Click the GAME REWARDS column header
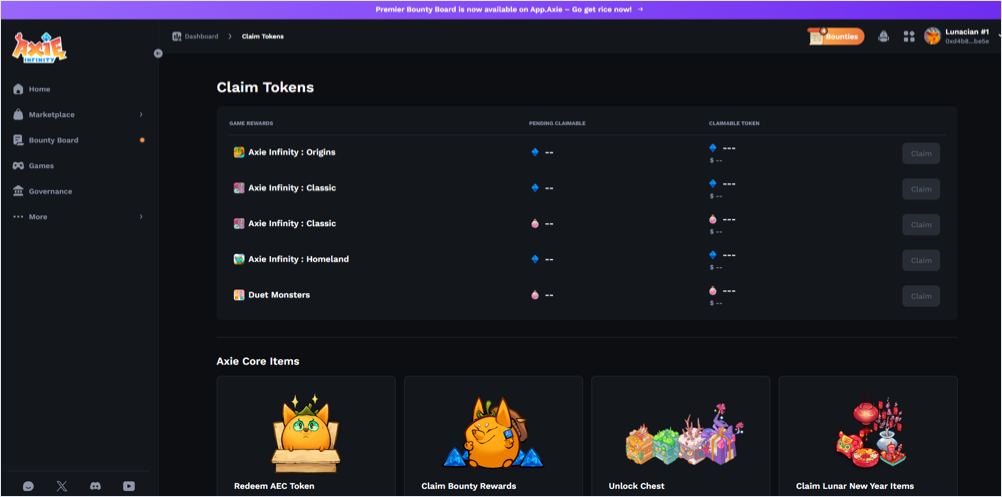The image size is (1002, 497). (251, 123)
